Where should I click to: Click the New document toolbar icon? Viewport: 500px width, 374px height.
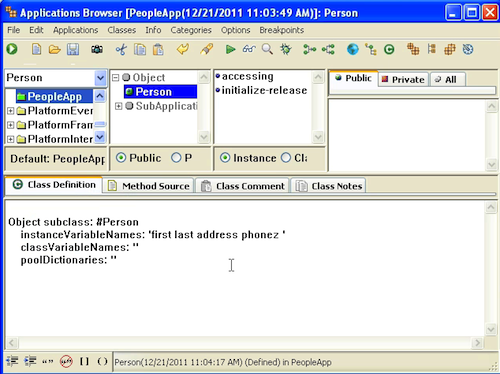click(36, 49)
